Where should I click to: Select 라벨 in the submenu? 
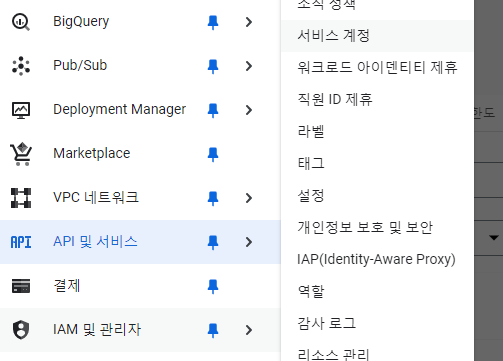coord(377,132)
